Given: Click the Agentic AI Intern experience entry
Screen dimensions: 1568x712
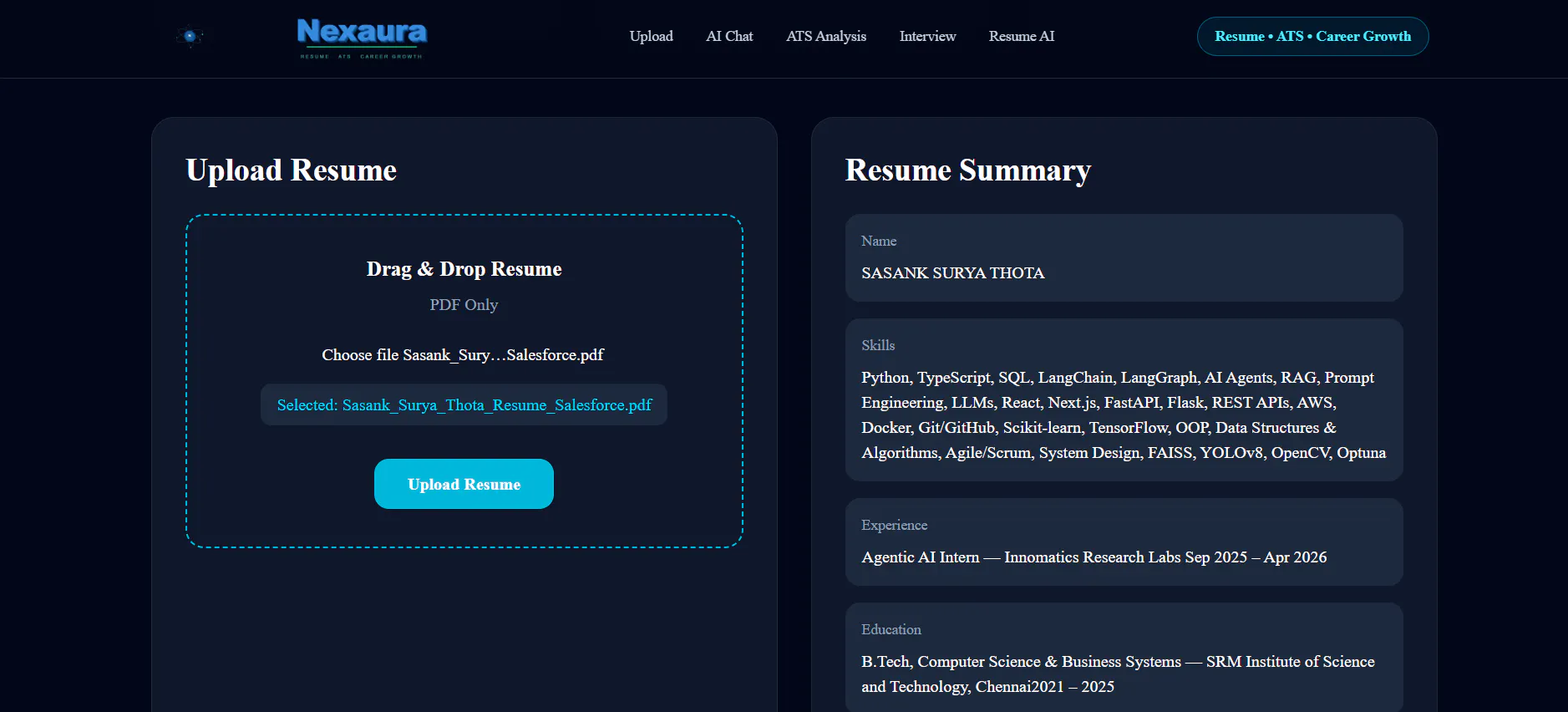Looking at the screenshot, I should tap(1094, 557).
